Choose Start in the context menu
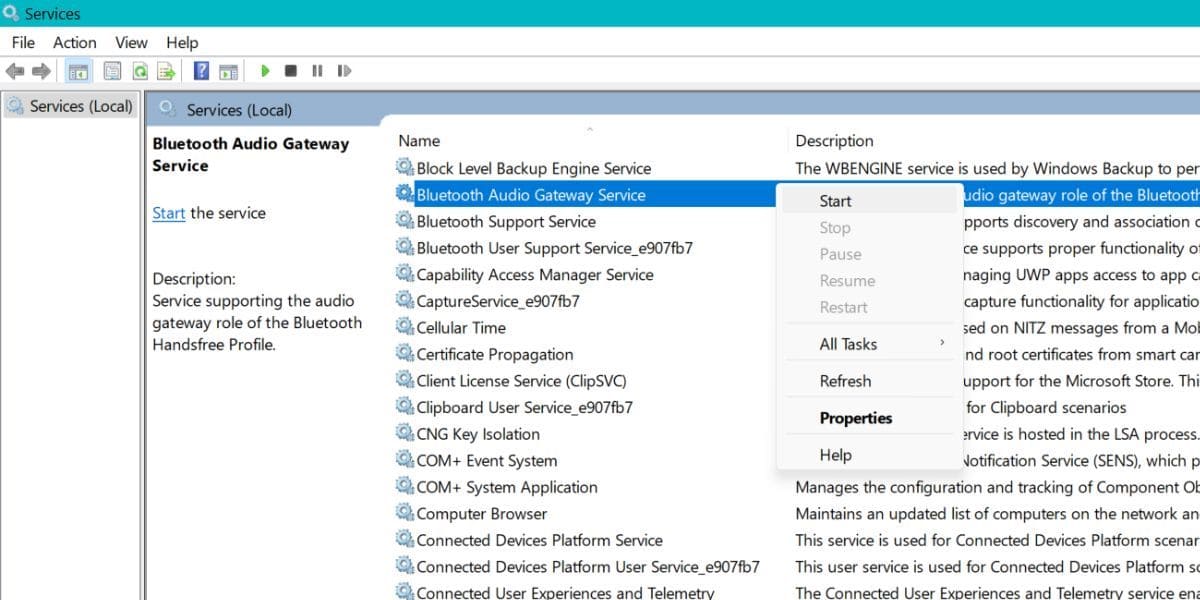Screen dimensions: 1200x600 tap(835, 201)
